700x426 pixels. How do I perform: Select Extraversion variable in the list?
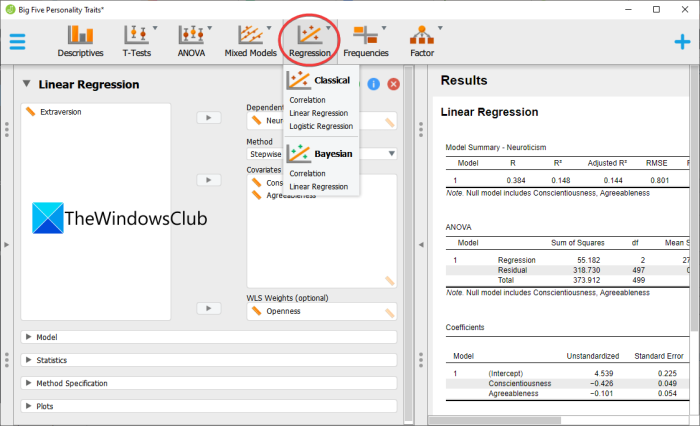pyautogui.click(x=61, y=112)
